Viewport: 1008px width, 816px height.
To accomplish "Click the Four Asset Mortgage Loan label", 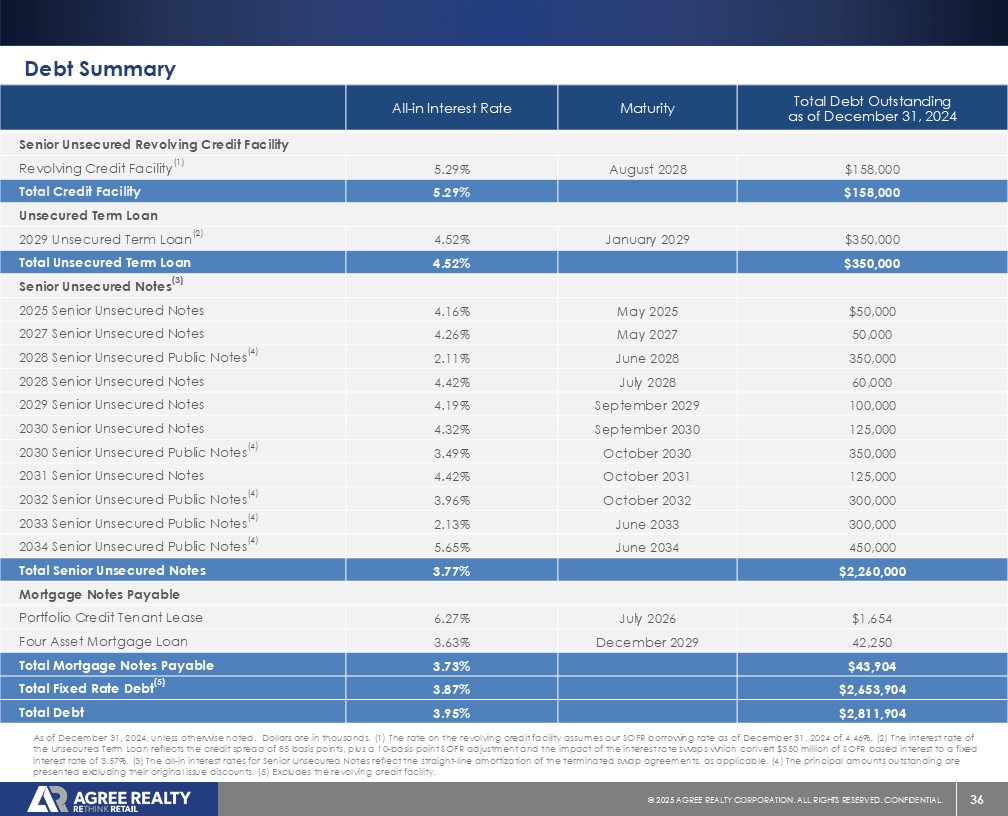I will coord(103,641).
